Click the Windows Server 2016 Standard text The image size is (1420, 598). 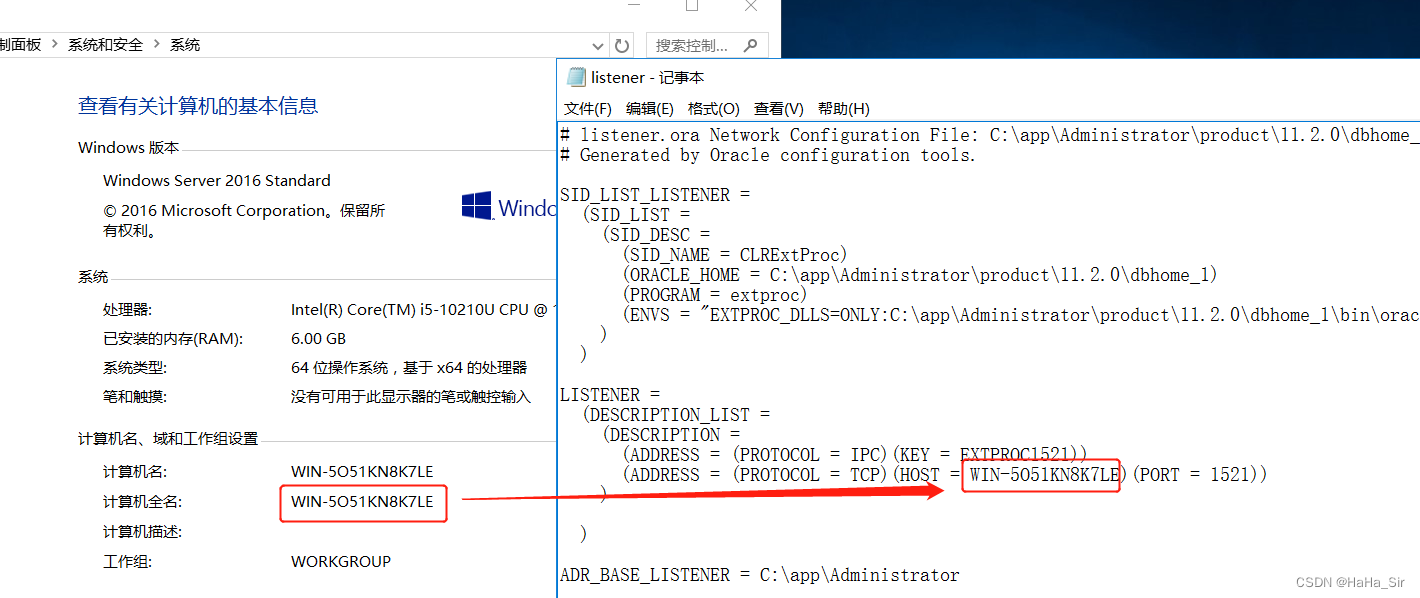click(217, 181)
